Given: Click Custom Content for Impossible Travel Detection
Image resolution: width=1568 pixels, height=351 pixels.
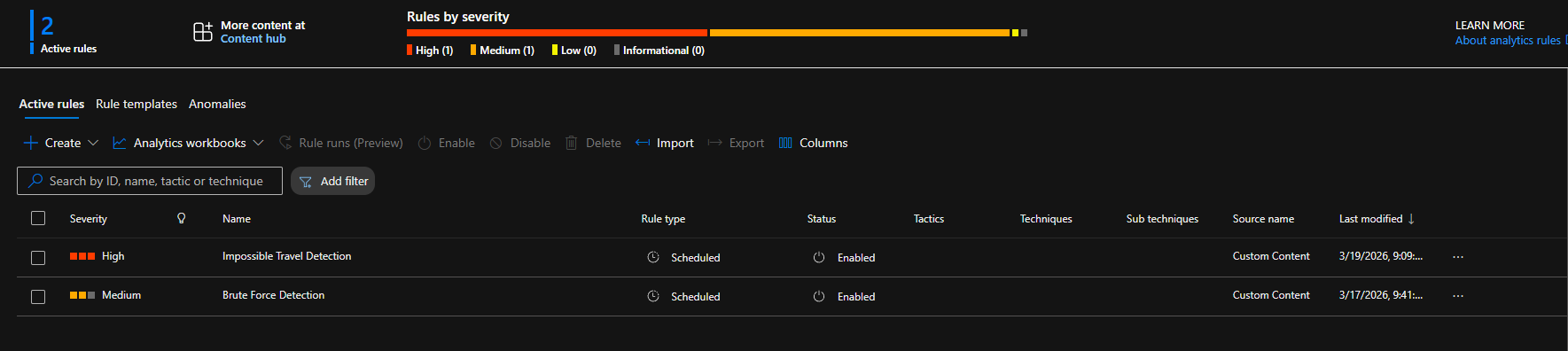Looking at the screenshot, I should click(x=1271, y=256).
